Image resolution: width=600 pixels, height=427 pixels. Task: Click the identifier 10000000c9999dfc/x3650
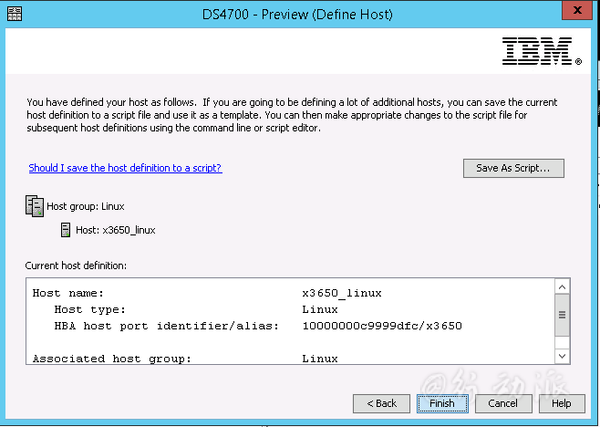382,326
